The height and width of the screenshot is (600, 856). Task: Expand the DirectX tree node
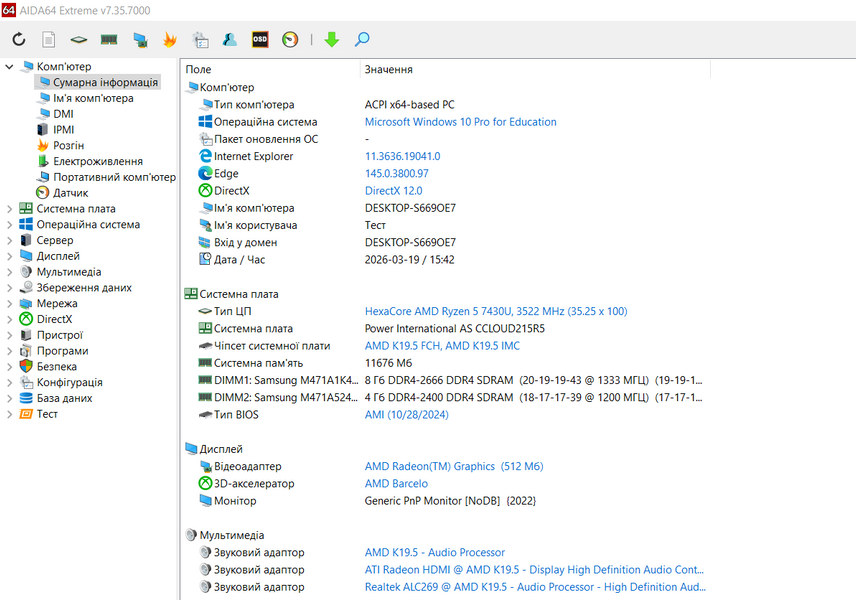pos(9,319)
